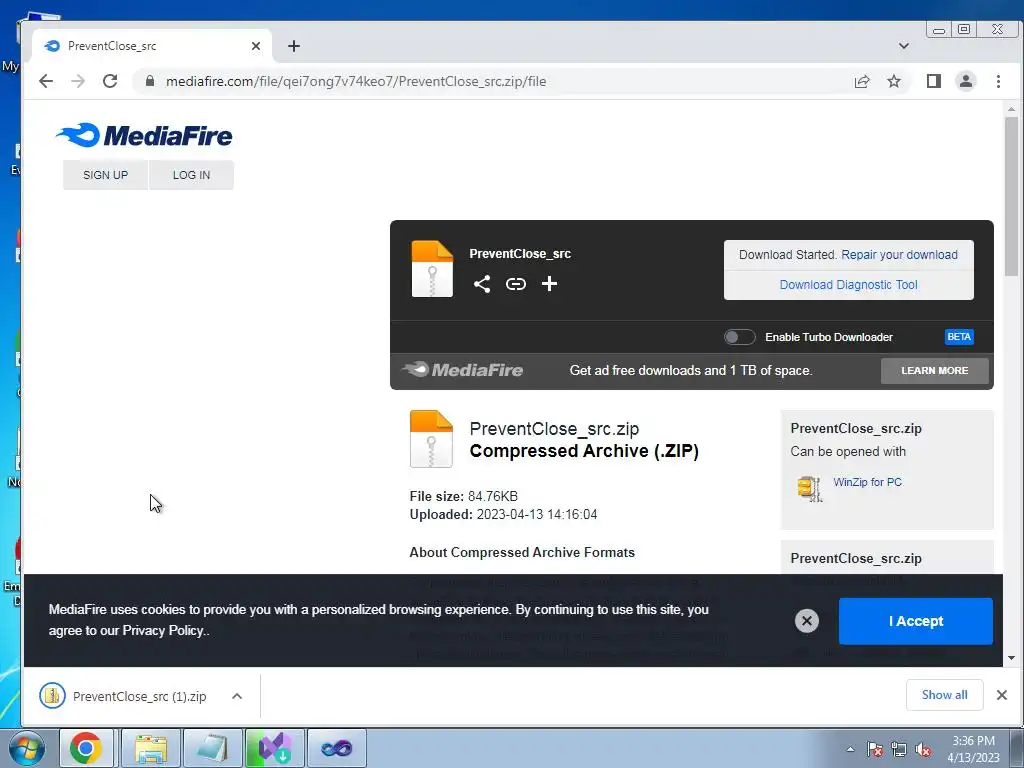
Task: Click Download Diagnostic Tool link
Action: coord(848,285)
